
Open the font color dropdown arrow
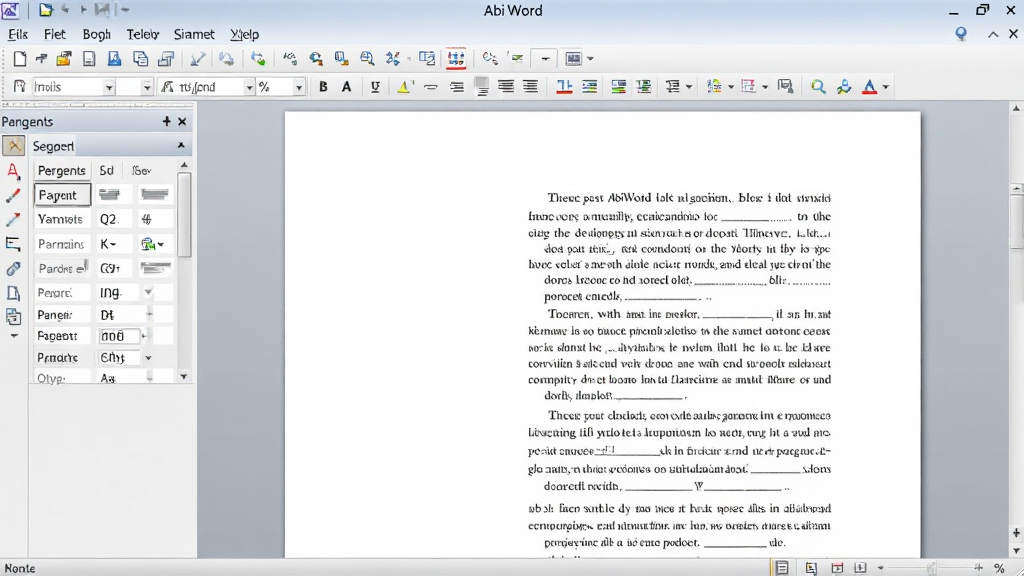click(886, 87)
